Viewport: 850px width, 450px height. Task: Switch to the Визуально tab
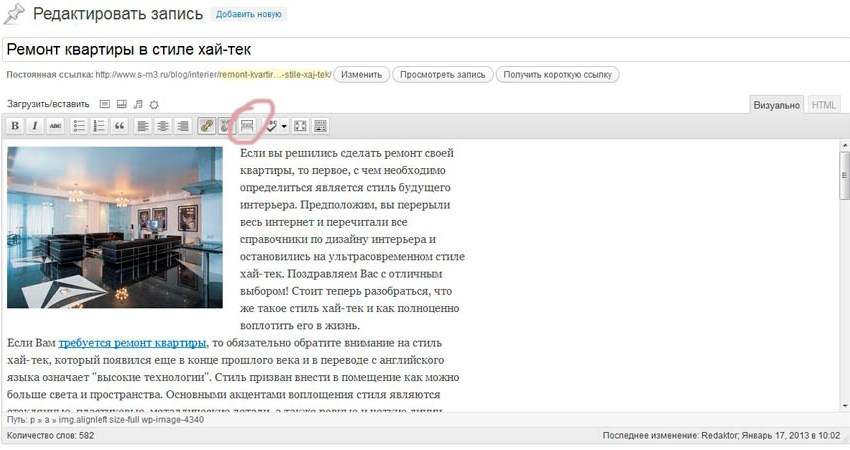777,104
